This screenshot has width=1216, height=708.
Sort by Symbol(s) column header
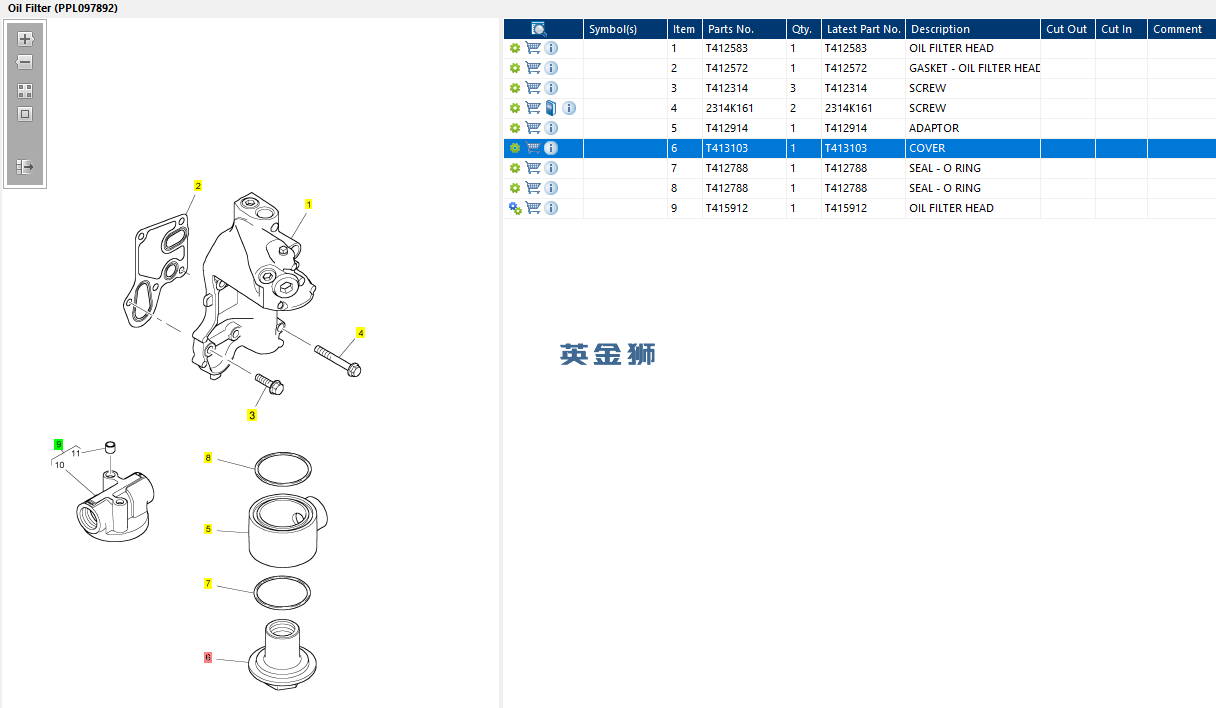[x=626, y=29]
